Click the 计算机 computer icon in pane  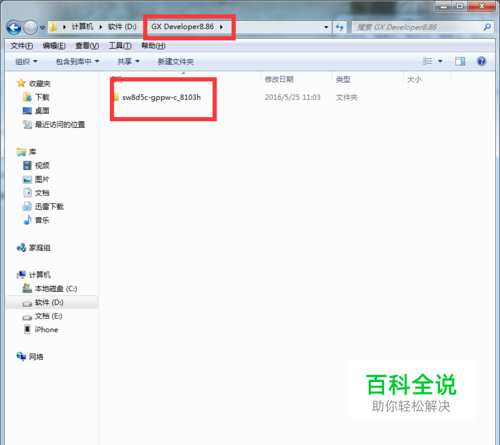[x=21, y=275]
